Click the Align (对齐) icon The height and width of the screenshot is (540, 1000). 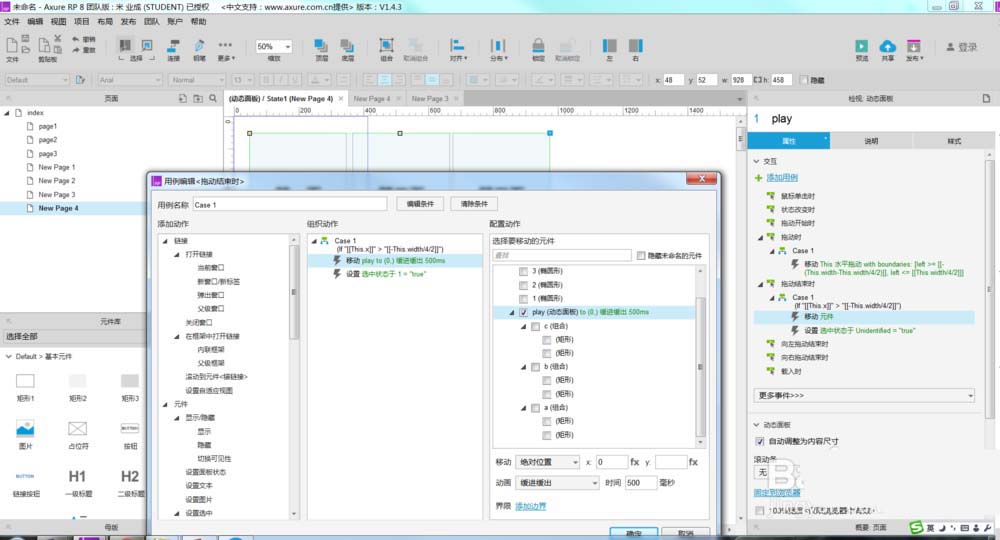[x=457, y=45]
